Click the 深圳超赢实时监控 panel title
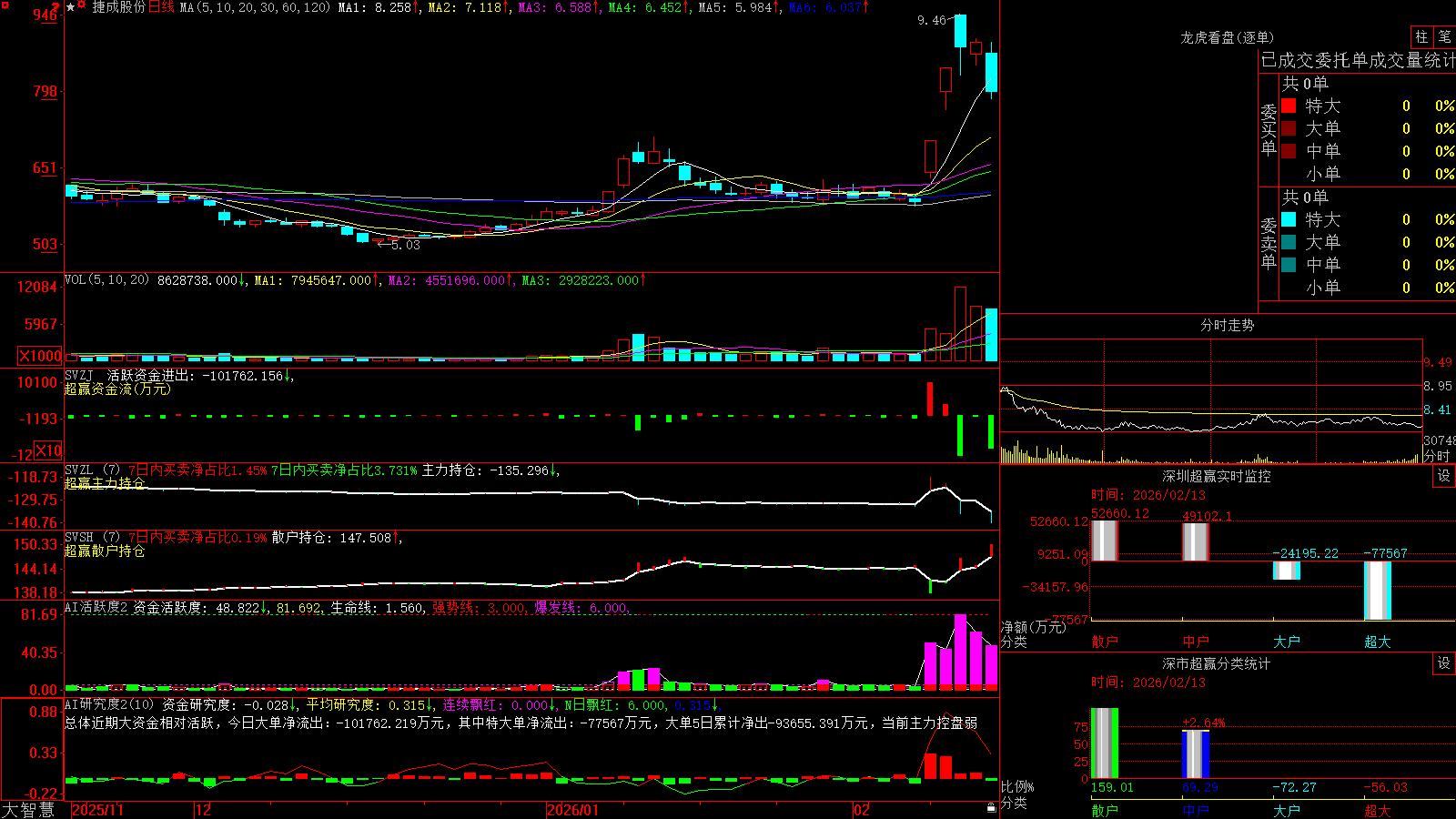1456x819 pixels. coord(1217,476)
